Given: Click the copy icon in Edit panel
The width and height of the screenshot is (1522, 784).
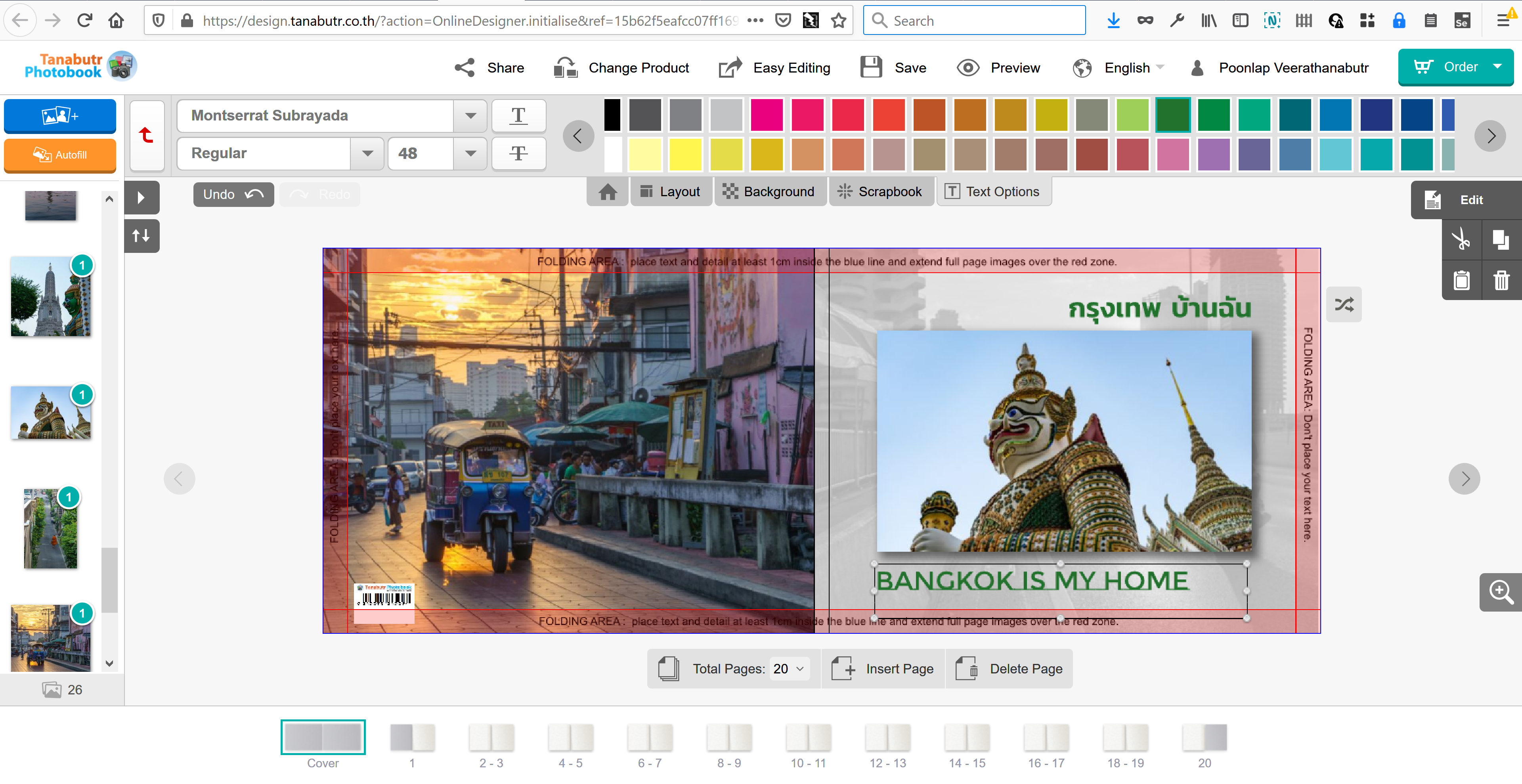Looking at the screenshot, I should (x=1501, y=239).
